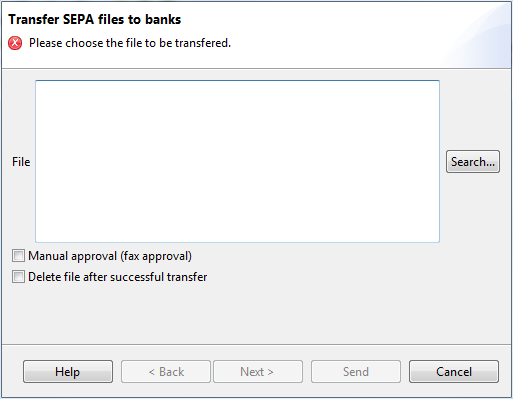Enable the Manual approval checkbox

(18, 256)
